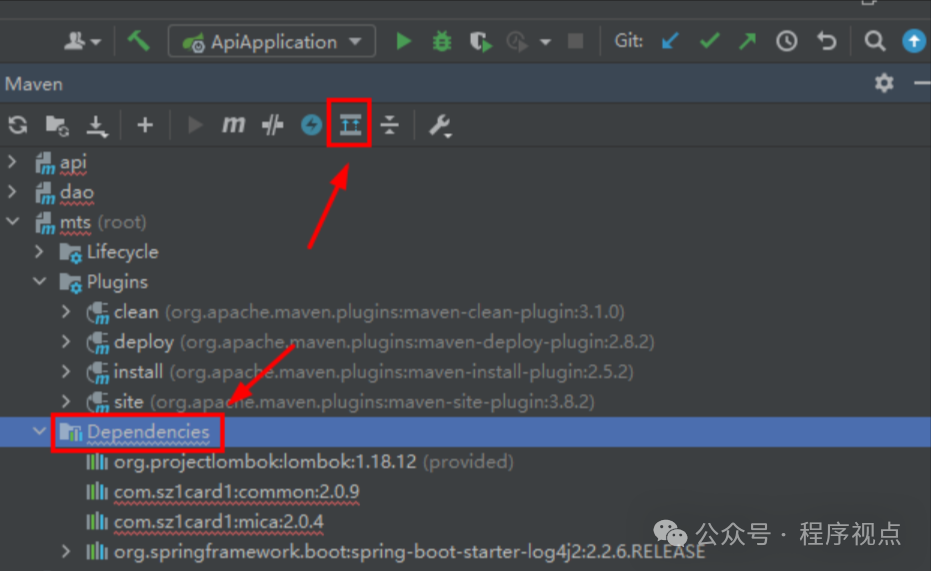Update project via Git blue arrow

point(670,42)
